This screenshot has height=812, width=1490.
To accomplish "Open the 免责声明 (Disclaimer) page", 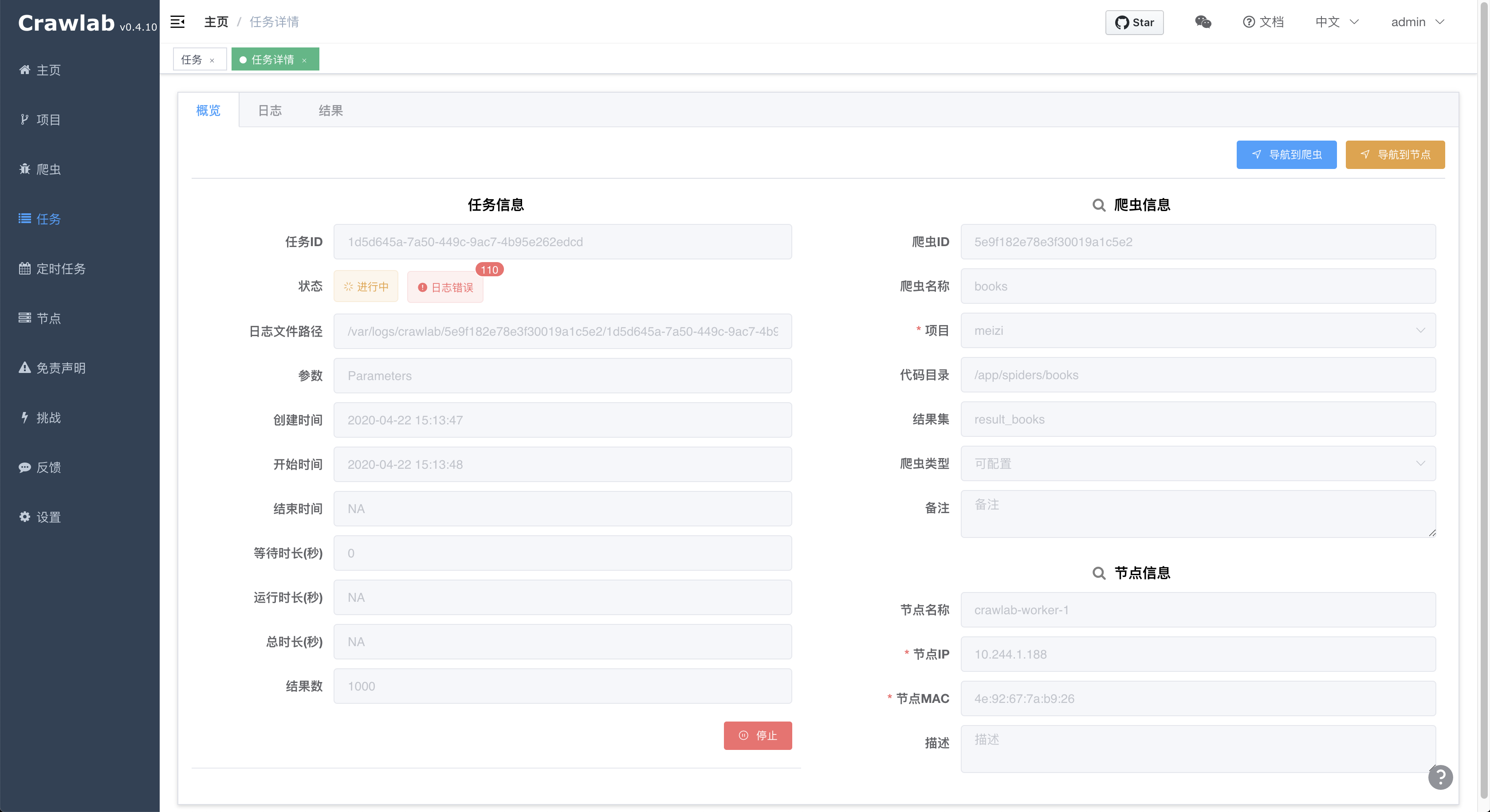I will 61,367.
